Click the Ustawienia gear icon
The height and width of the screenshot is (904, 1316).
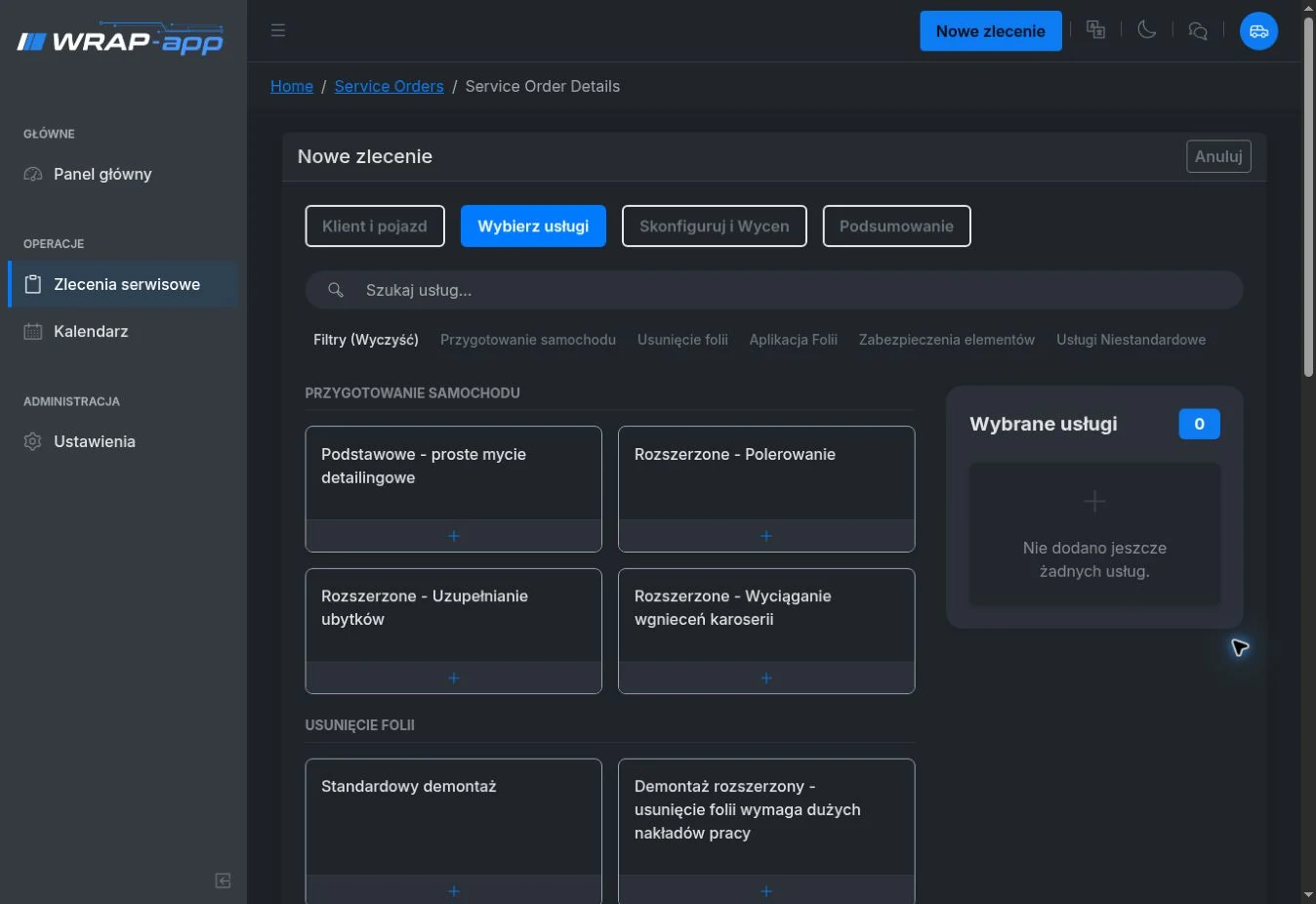[x=33, y=441]
